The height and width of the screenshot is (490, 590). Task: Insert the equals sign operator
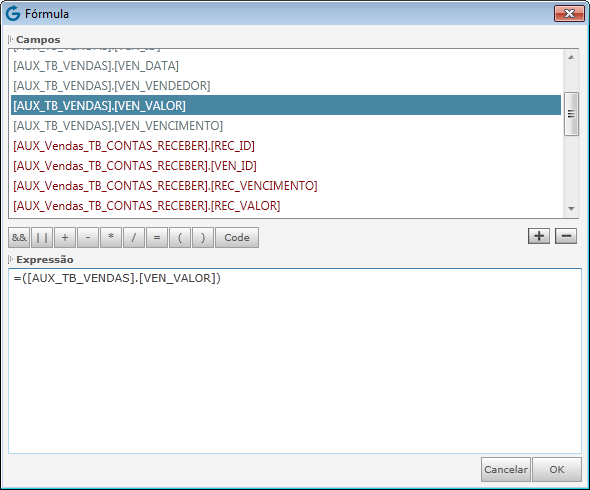(157, 237)
